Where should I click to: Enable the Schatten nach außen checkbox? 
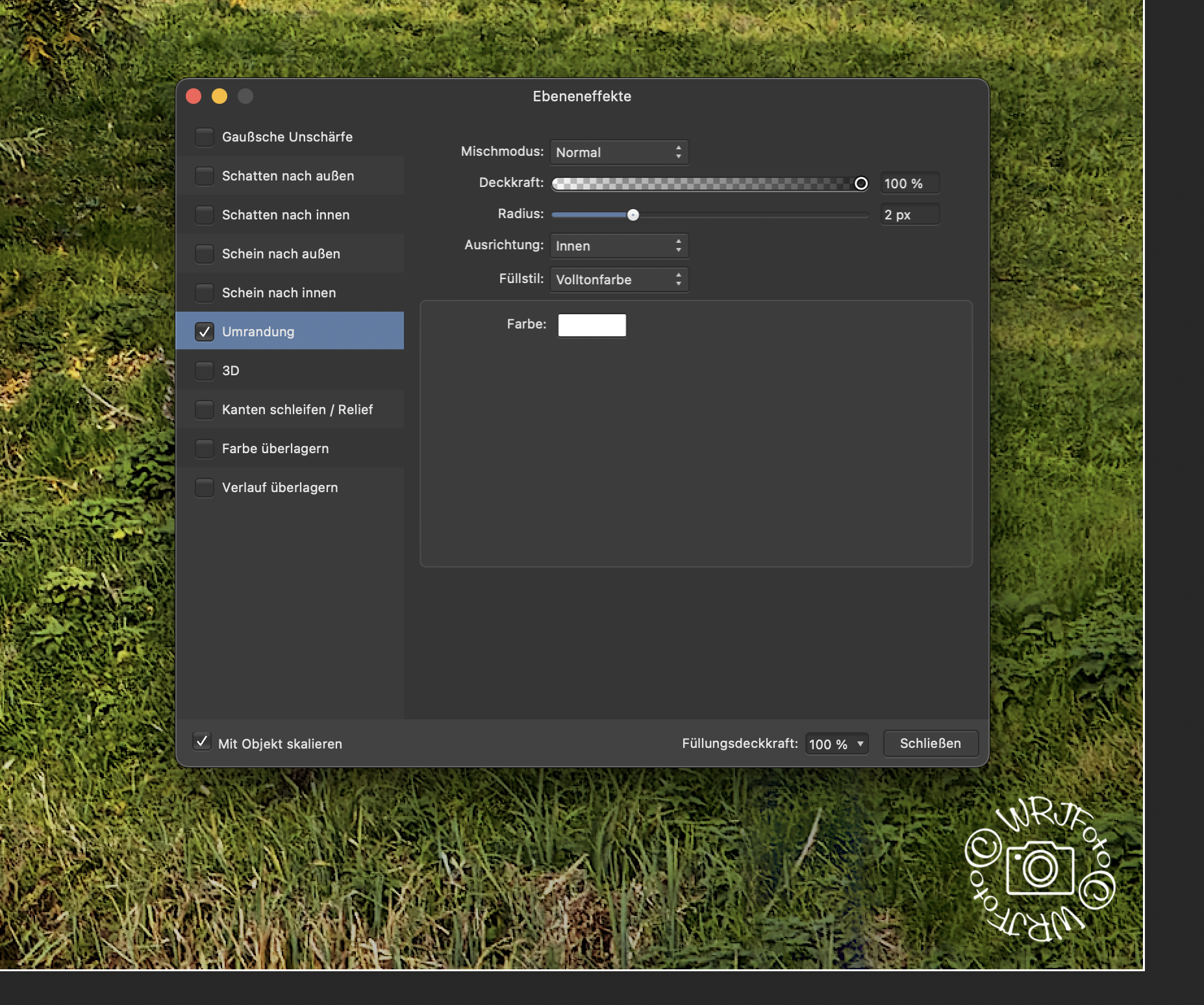[x=205, y=176]
